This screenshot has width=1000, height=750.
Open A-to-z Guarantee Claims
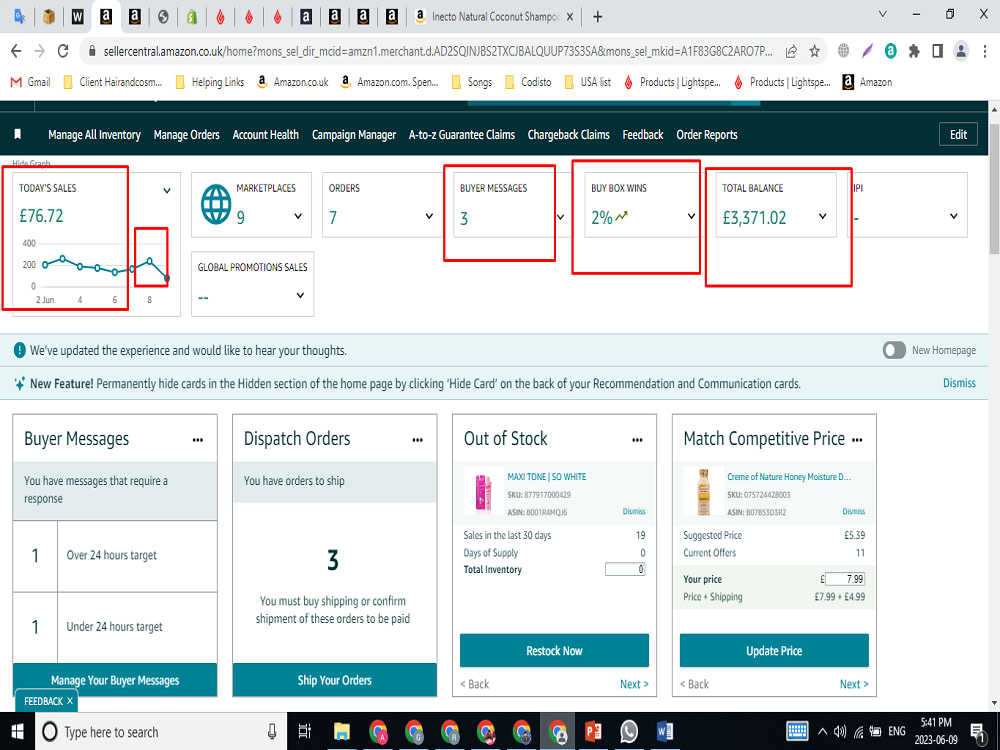(x=462, y=135)
